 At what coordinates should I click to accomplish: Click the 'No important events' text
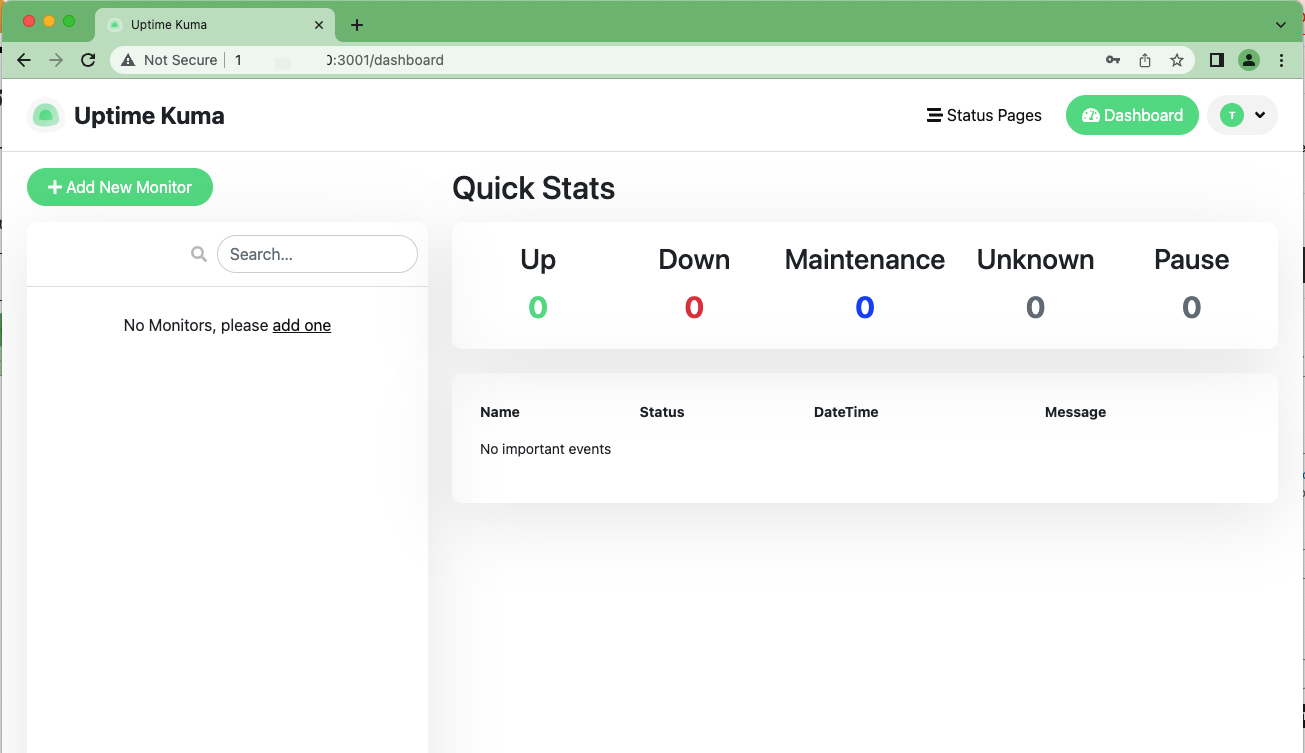546,449
